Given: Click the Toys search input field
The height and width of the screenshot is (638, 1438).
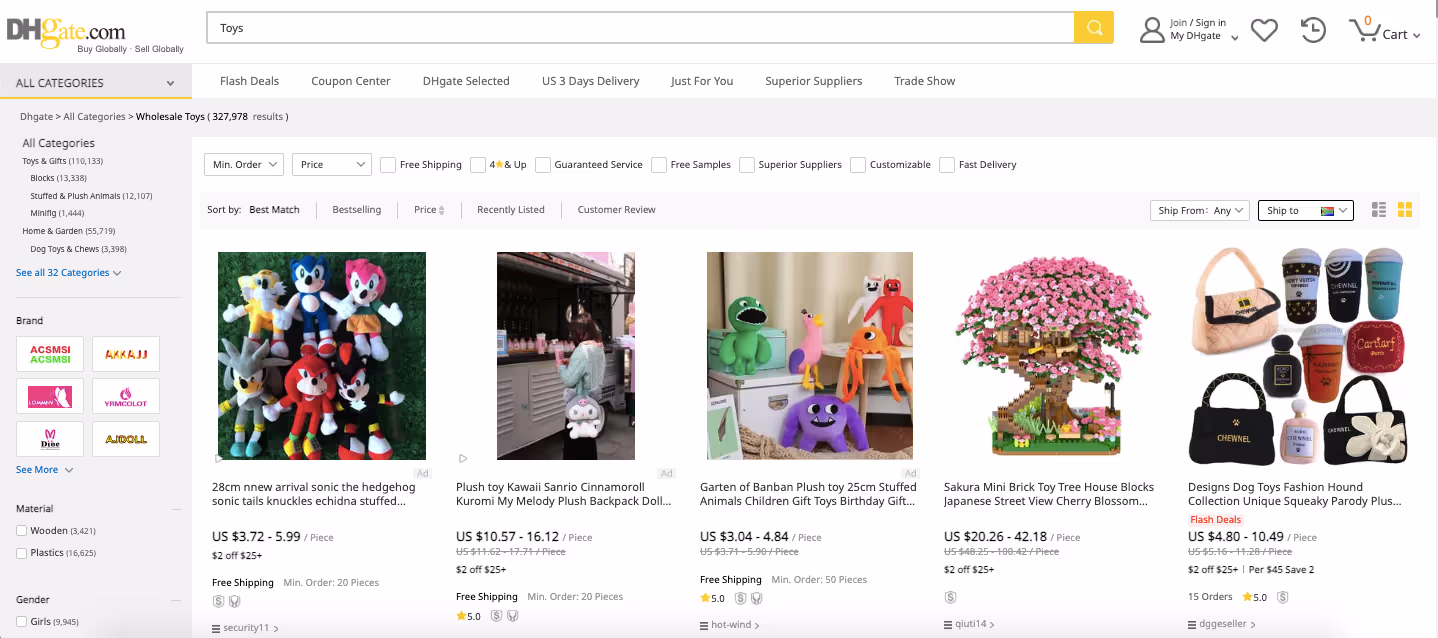Looking at the screenshot, I should coord(640,28).
